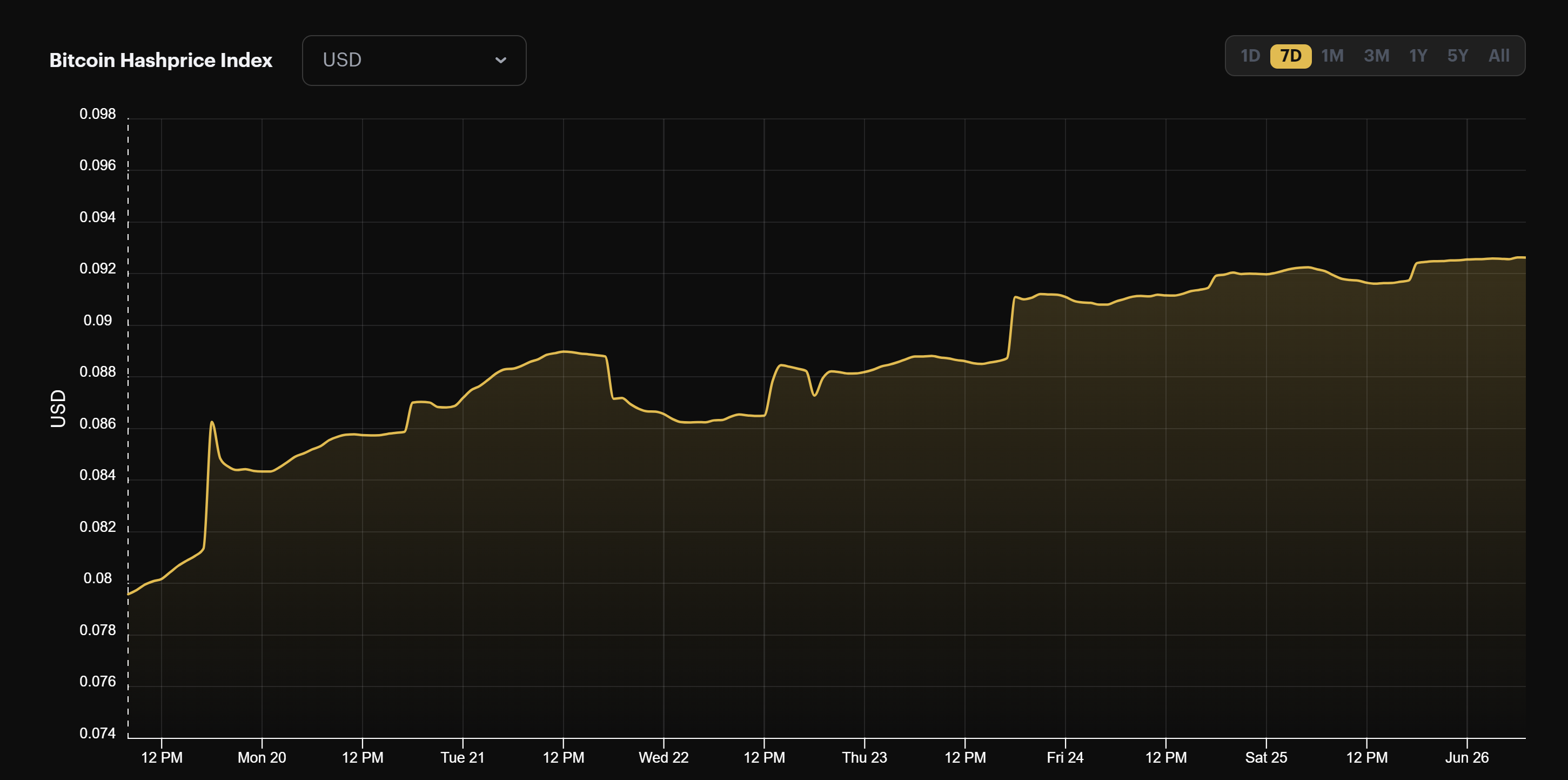Click the 12 PM label after Tue 21
The height and width of the screenshot is (780, 1568).
(x=563, y=757)
